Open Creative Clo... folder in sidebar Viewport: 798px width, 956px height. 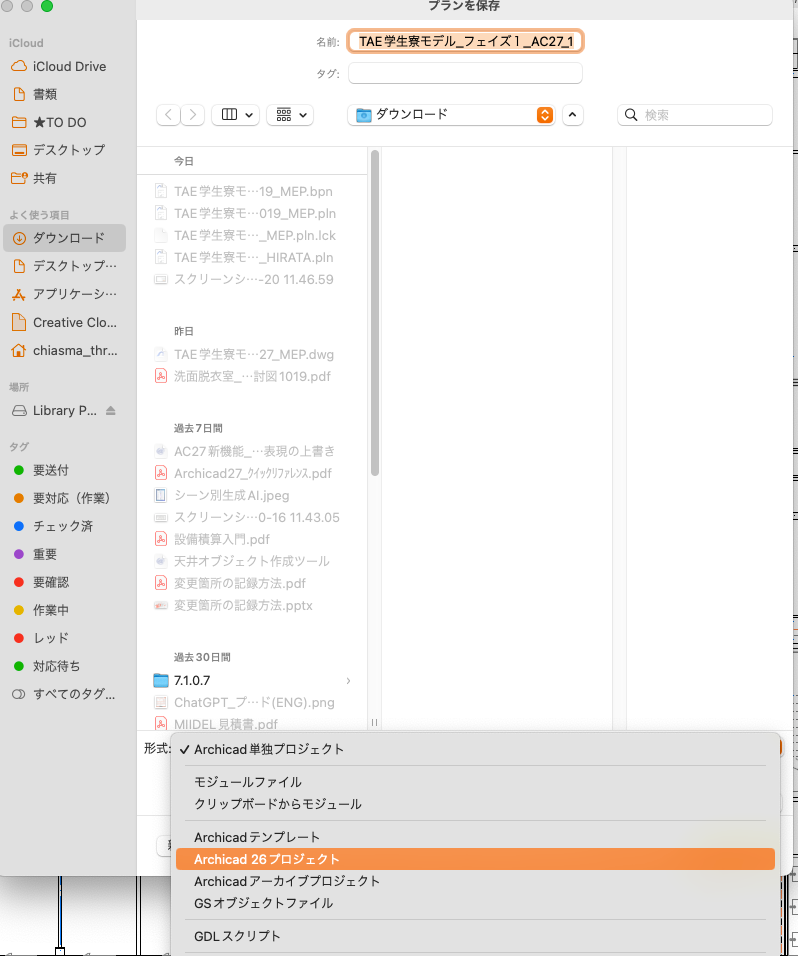pyautogui.click(x=64, y=323)
